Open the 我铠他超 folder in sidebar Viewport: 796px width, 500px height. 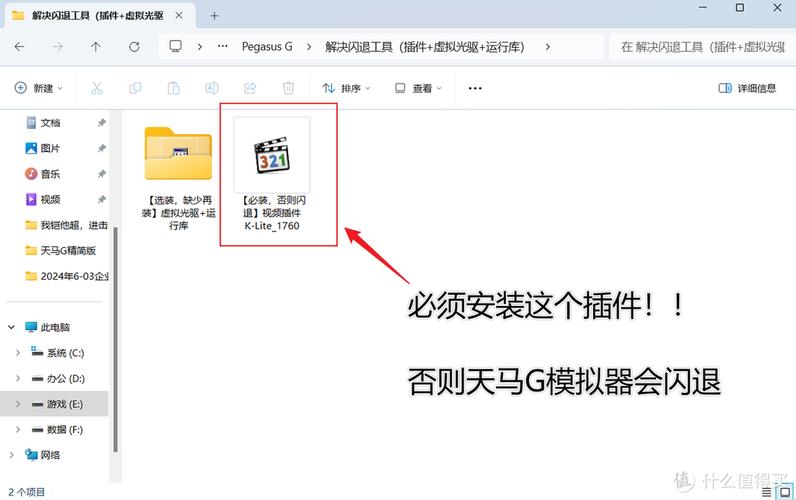(66, 225)
